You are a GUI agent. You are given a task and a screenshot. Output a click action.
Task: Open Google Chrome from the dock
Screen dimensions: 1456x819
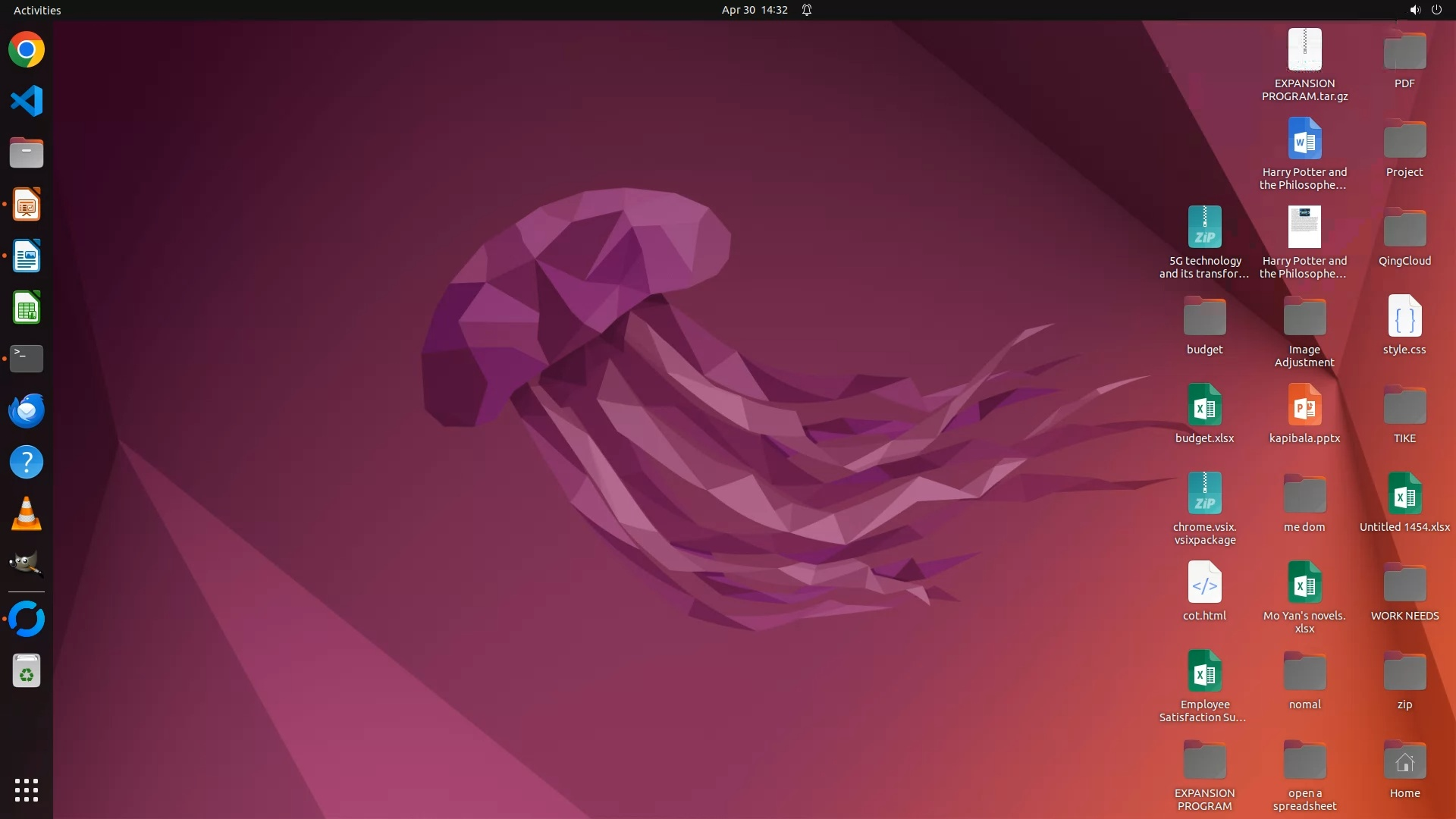[x=27, y=50]
